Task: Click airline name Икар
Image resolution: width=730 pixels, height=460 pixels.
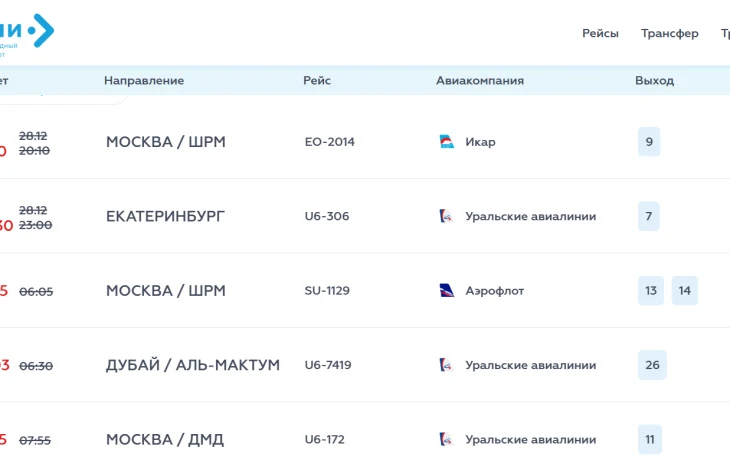Action: [480, 142]
